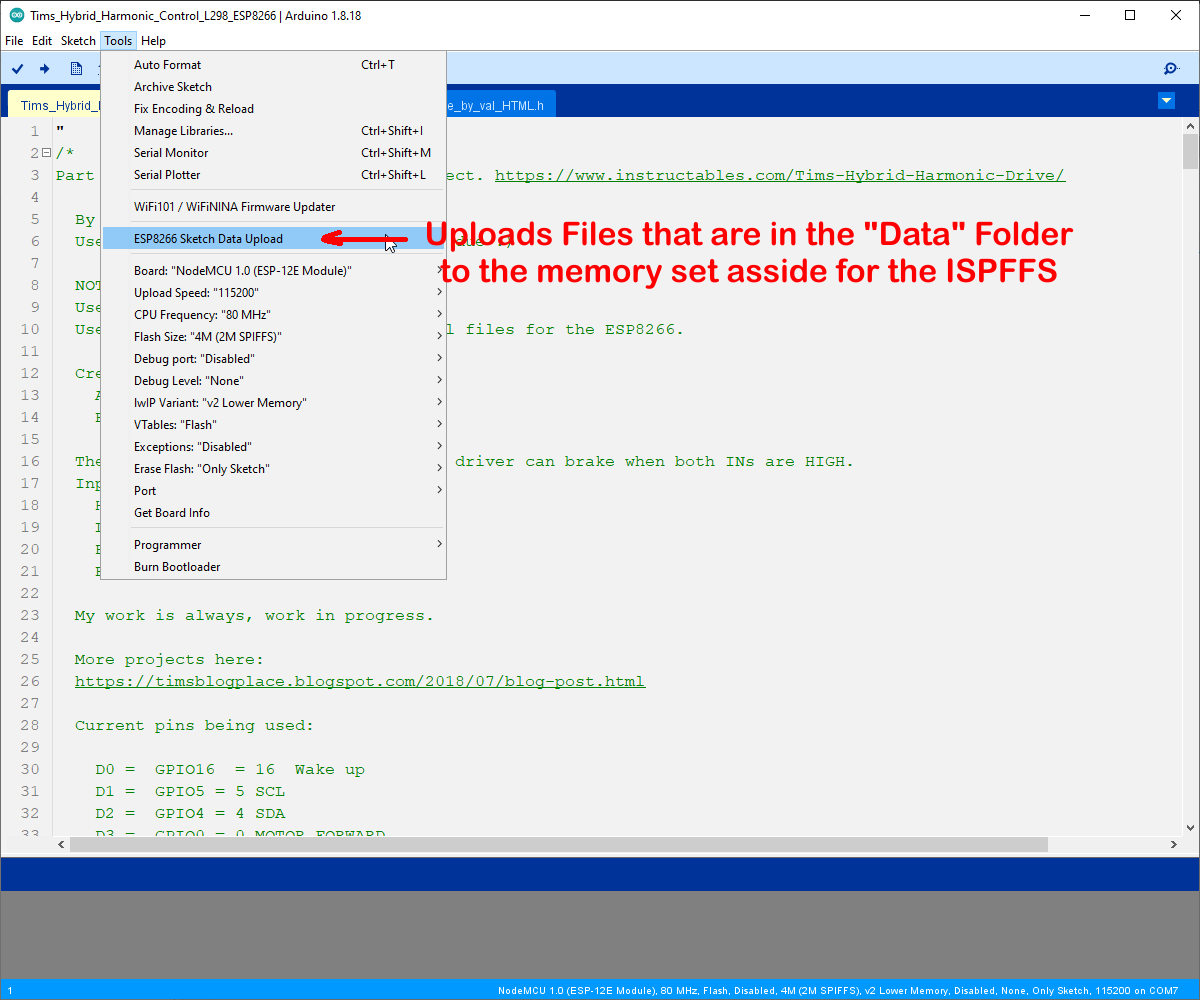Open the Edit menu
The image size is (1200, 1000).
click(x=42, y=41)
